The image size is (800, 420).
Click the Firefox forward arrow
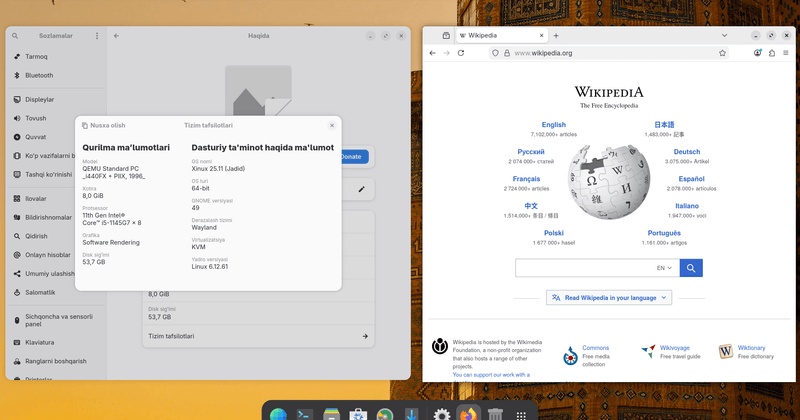(x=446, y=53)
